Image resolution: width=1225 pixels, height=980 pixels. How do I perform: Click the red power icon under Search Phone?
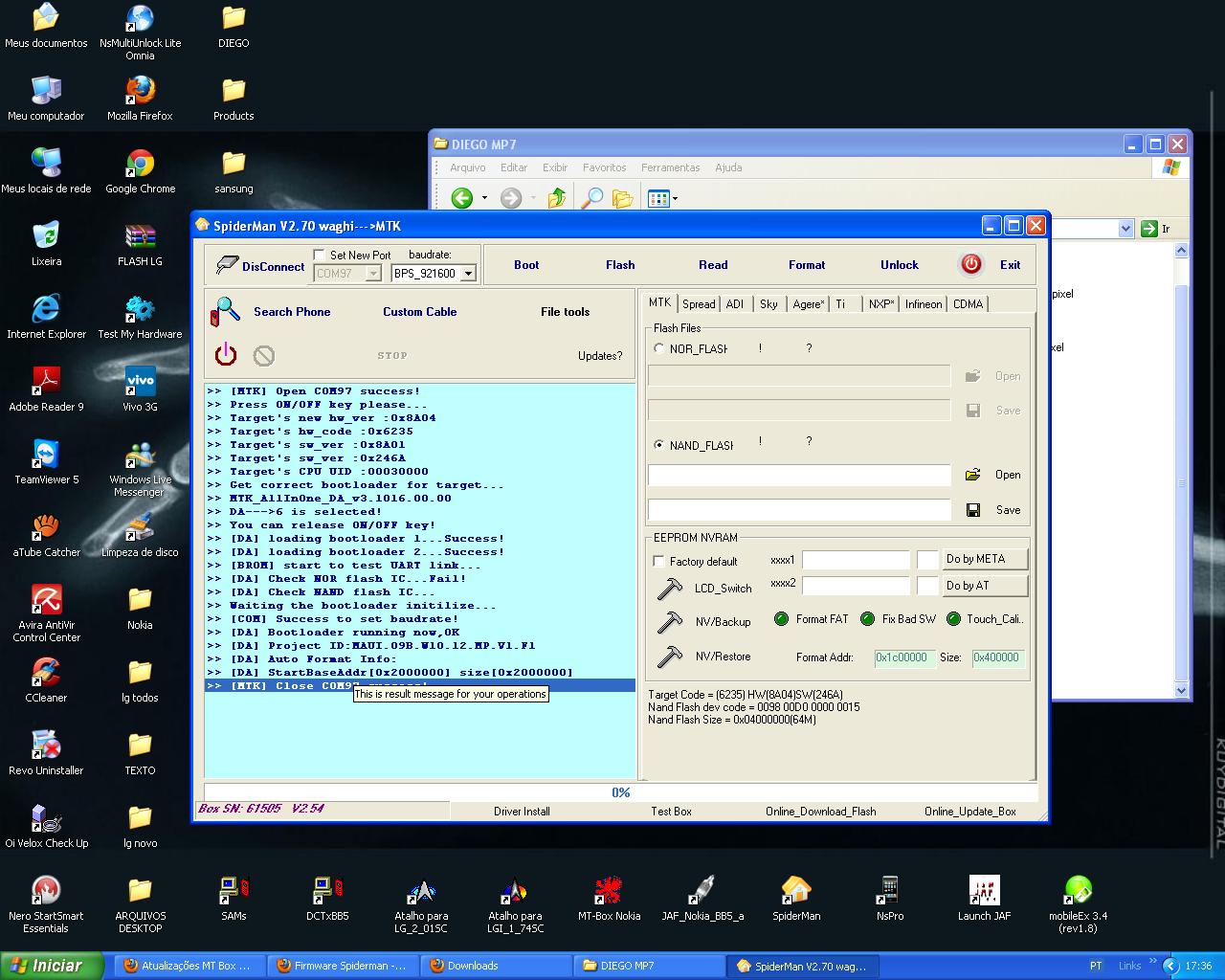[x=226, y=355]
